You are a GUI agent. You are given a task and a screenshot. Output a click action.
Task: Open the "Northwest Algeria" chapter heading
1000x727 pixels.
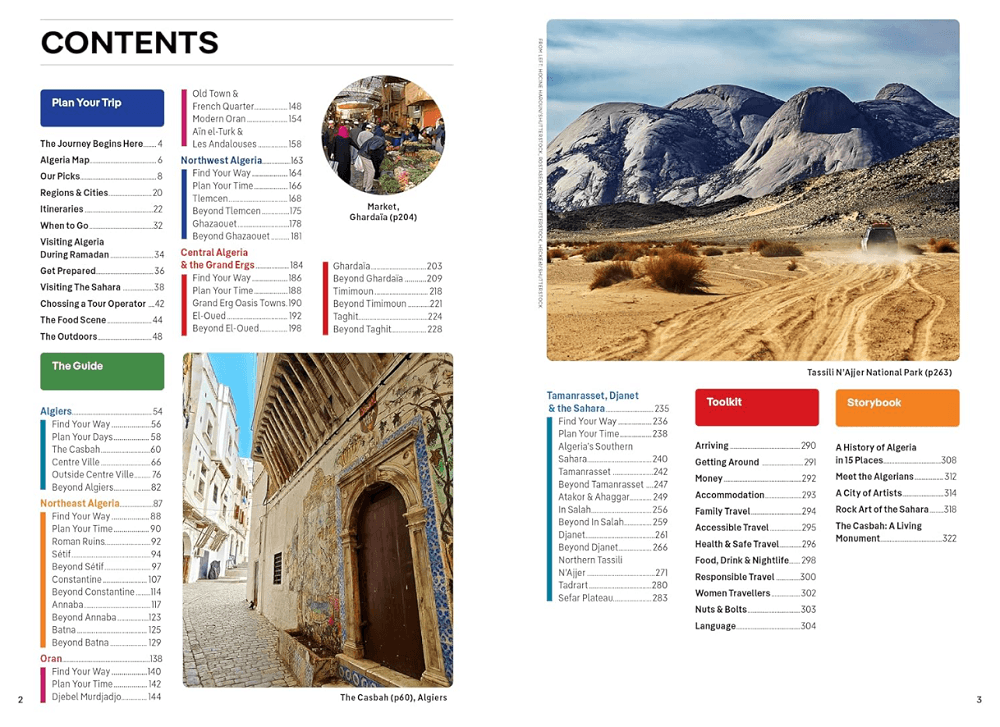coord(221,160)
